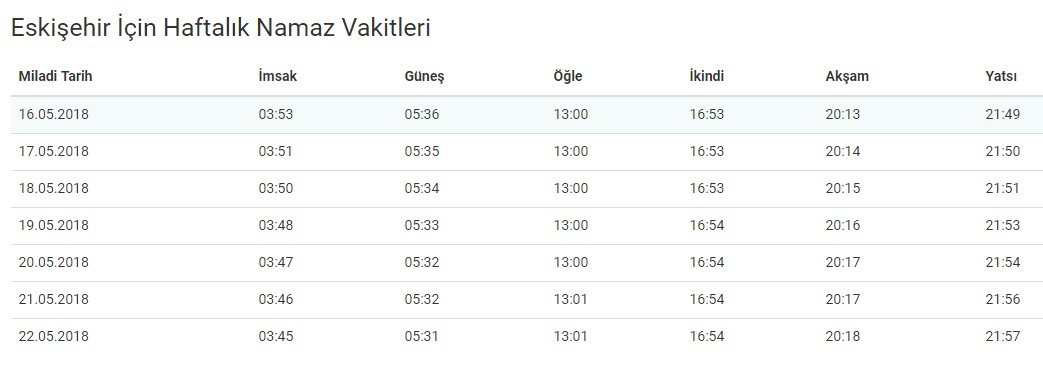Click İmsak time 03:53
The height and width of the screenshot is (366, 1043).
point(275,114)
